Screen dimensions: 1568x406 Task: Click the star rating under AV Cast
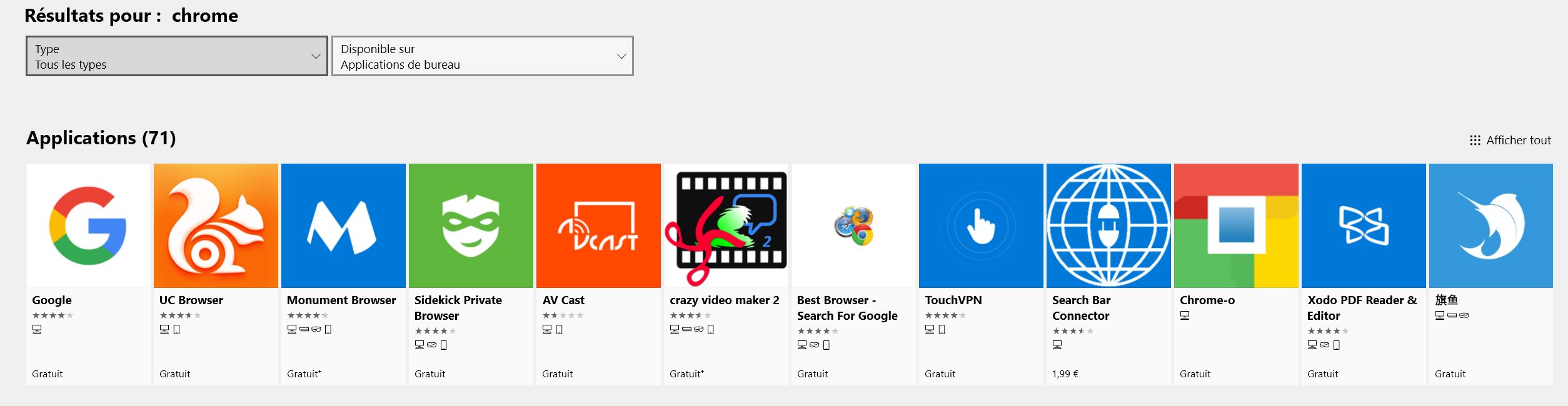(563, 315)
